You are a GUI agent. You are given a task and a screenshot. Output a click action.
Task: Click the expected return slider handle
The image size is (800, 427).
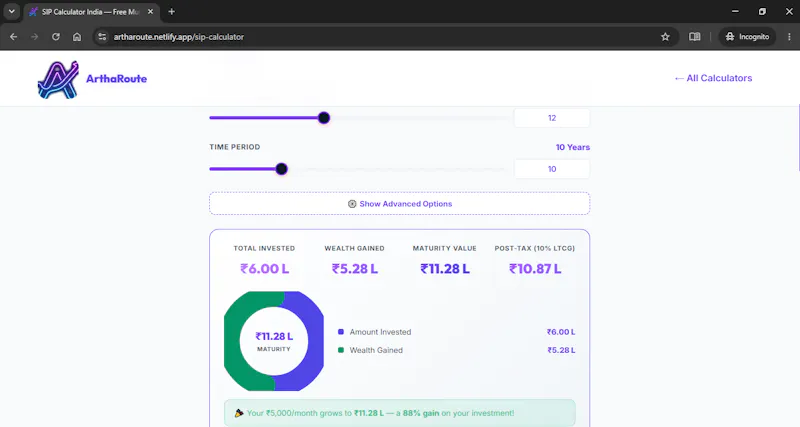click(324, 118)
